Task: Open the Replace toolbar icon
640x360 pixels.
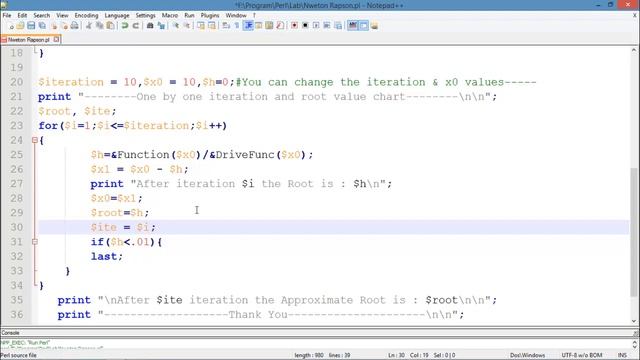Action: (x=161, y=26)
